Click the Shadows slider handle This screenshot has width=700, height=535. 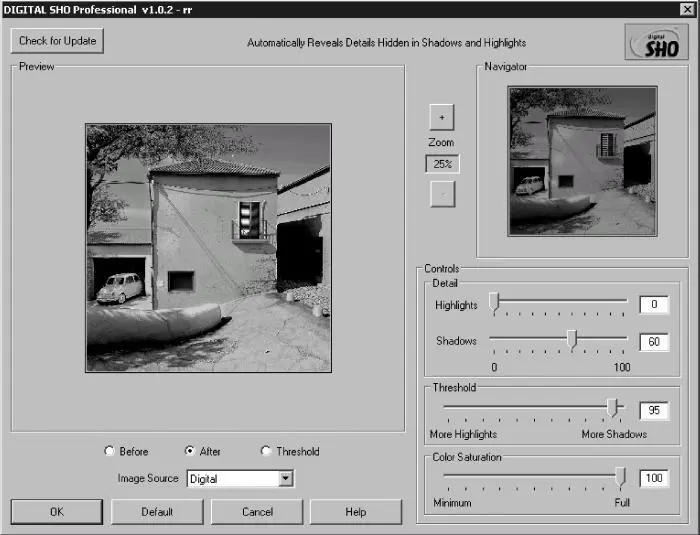(572, 339)
